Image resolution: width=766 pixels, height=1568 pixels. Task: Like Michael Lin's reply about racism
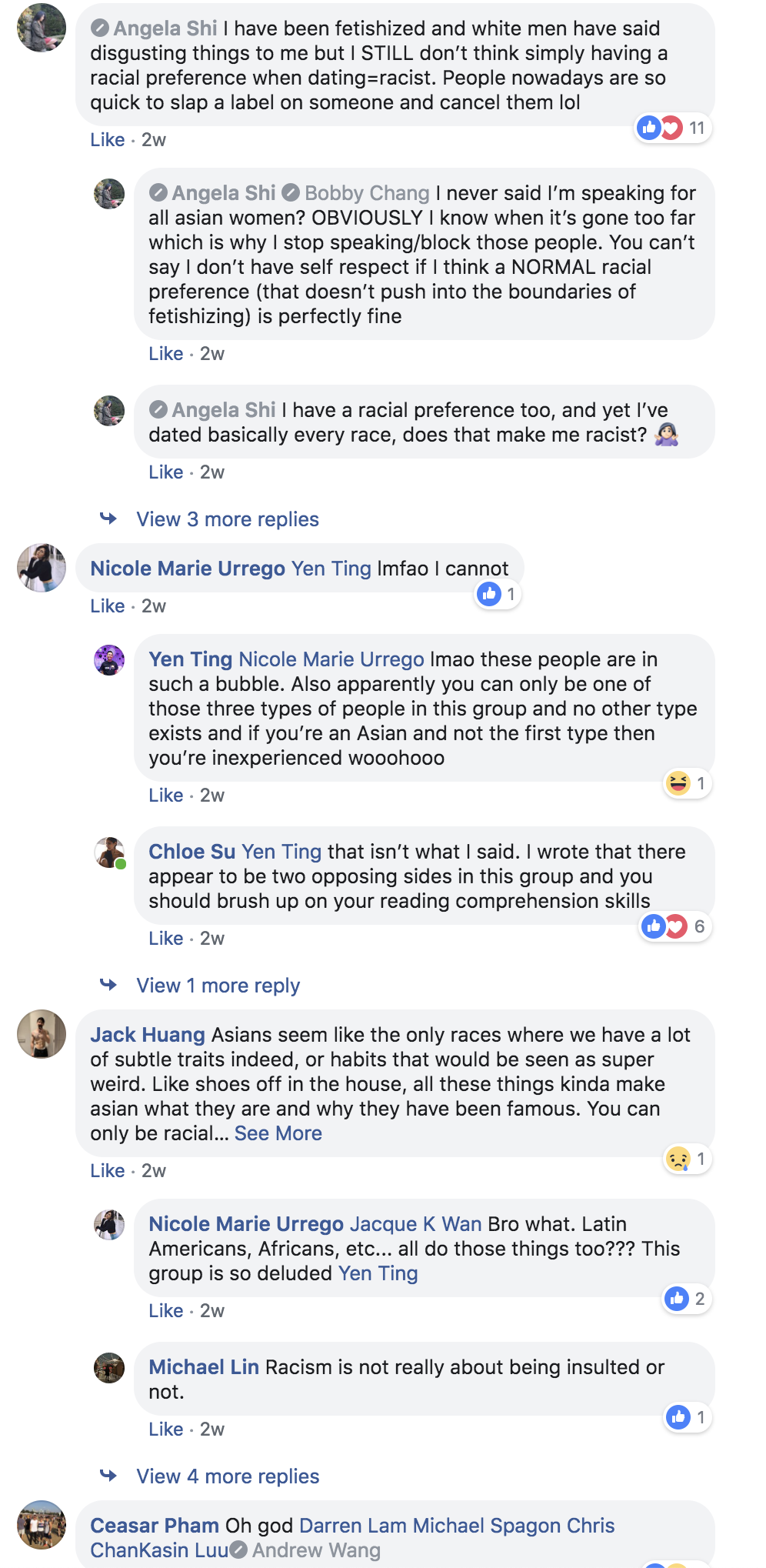tap(165, 1430)
